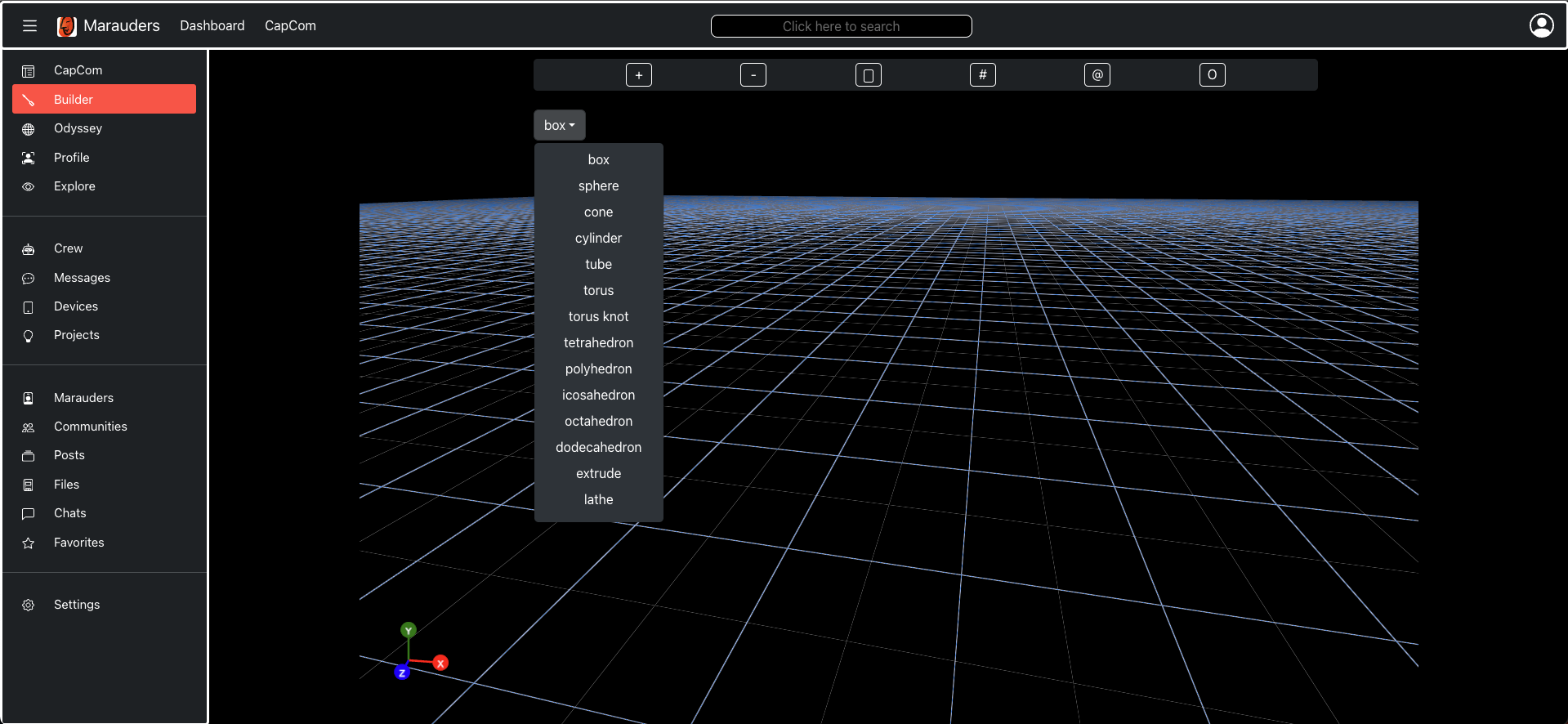Click the minus toolbar button
Image resolution: width=1568 pixels, height=724 pixels.
(753, 75)
